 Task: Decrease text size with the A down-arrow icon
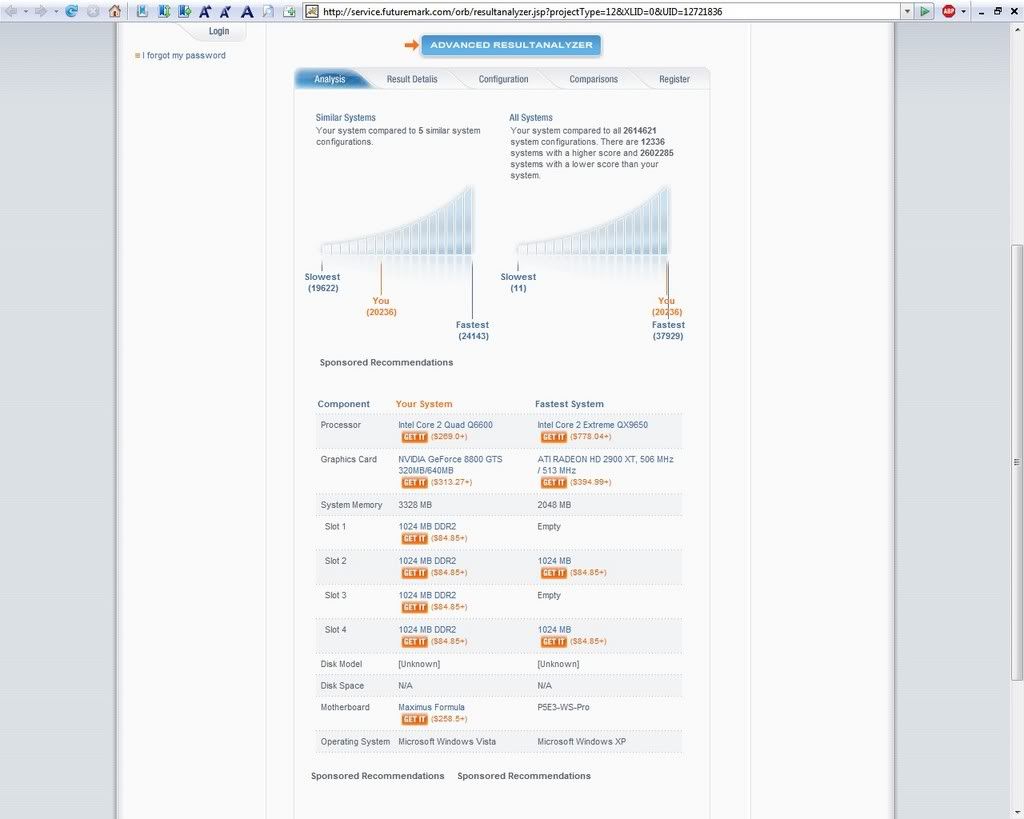click(x=226, y=11)
